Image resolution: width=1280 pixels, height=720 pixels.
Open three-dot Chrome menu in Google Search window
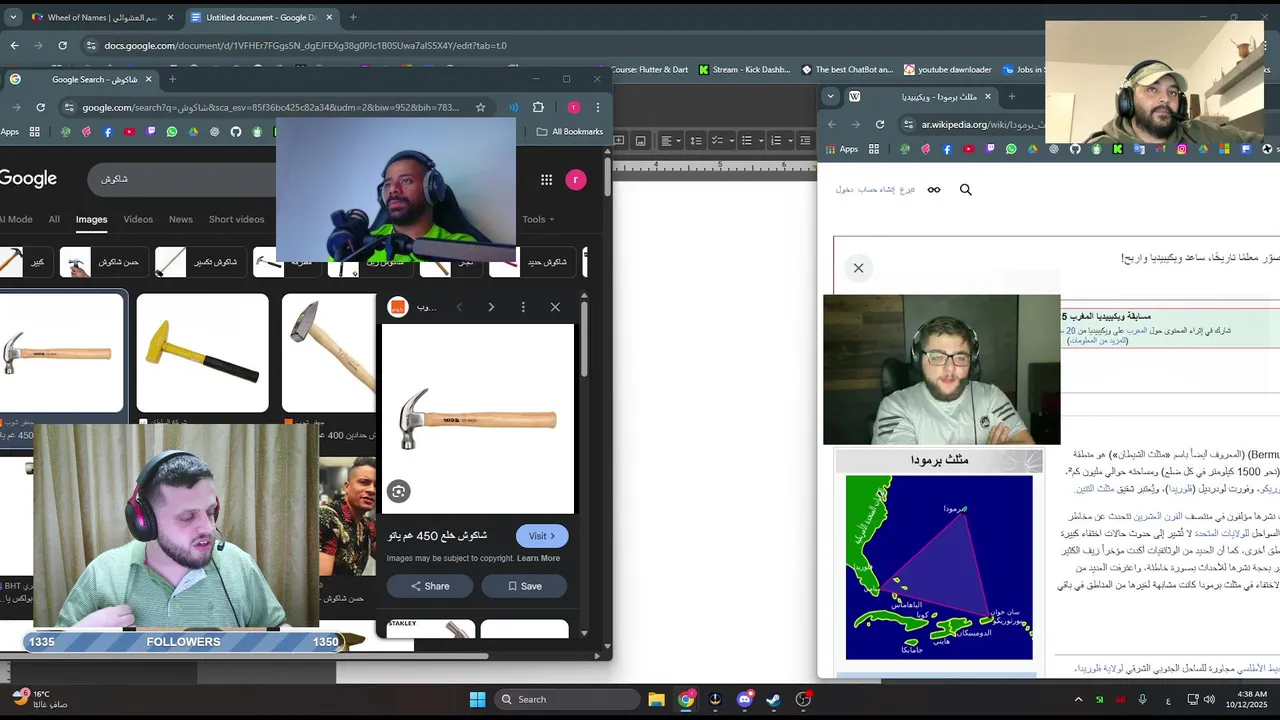598,107
